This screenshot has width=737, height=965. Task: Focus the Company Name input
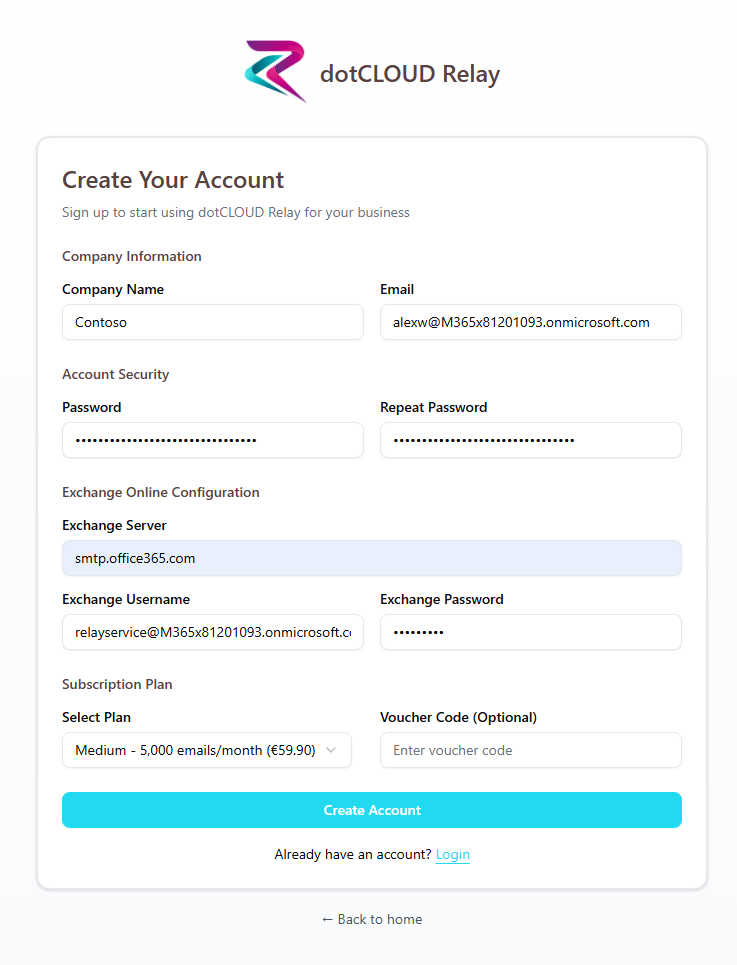[x=212, y=322]
